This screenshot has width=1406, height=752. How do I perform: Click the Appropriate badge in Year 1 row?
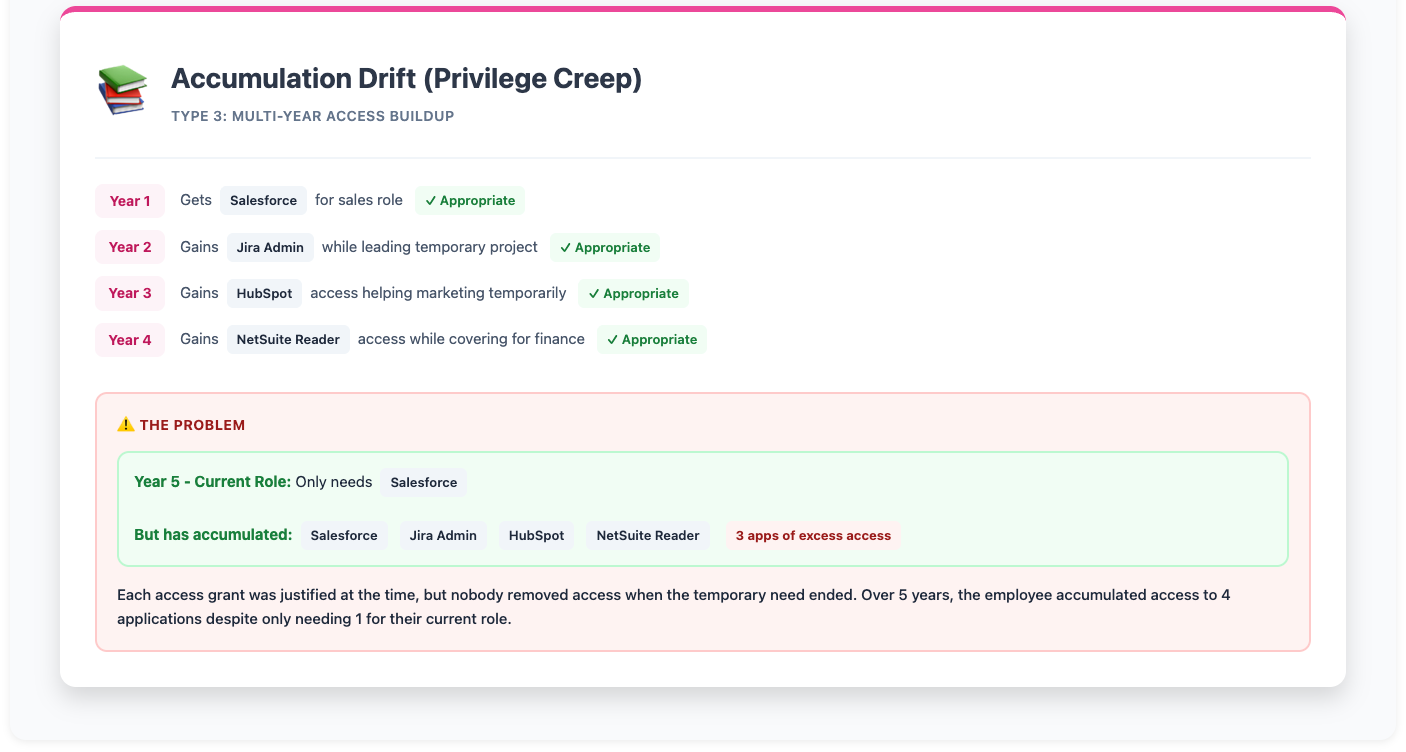coord(470,201)
